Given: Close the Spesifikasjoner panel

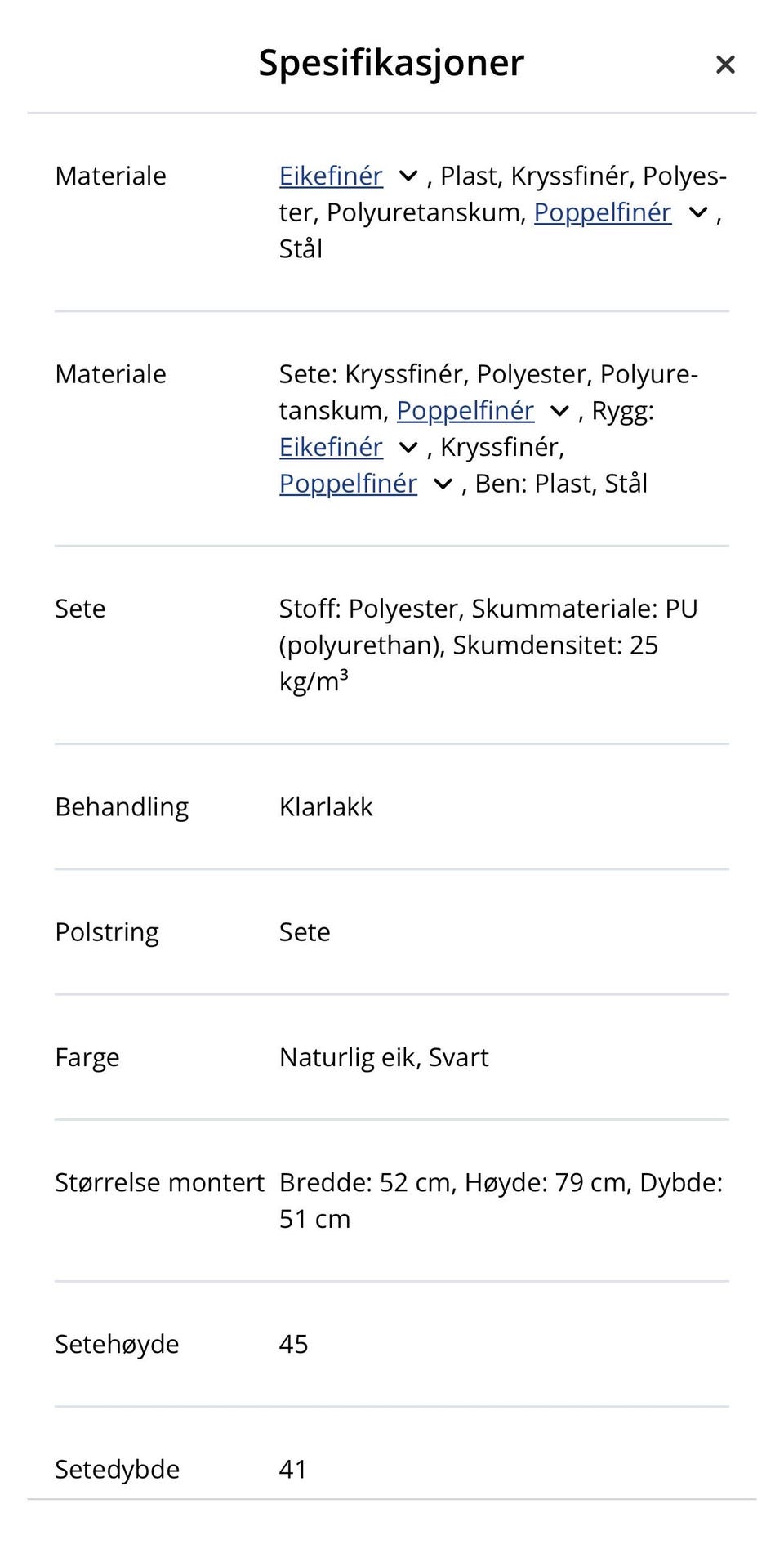Looking at the screenshot, I should [x=725, y=65].
